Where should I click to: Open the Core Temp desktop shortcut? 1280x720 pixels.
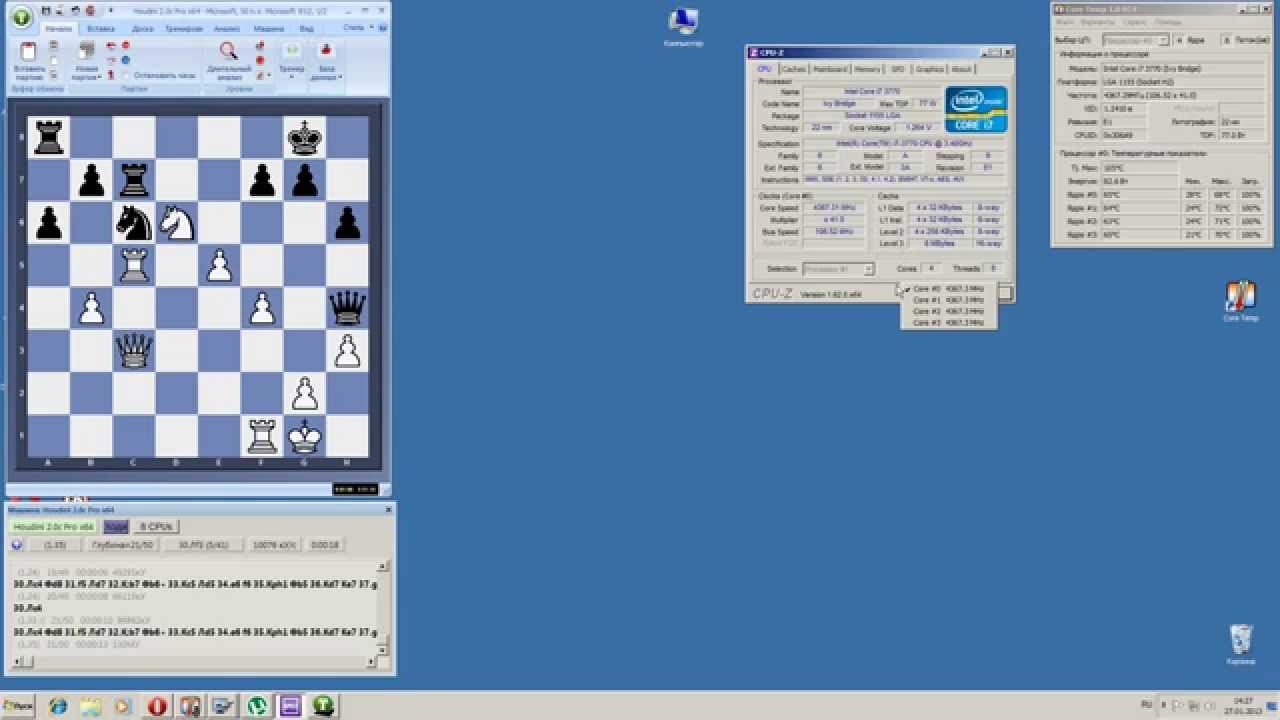[1241, 301]
